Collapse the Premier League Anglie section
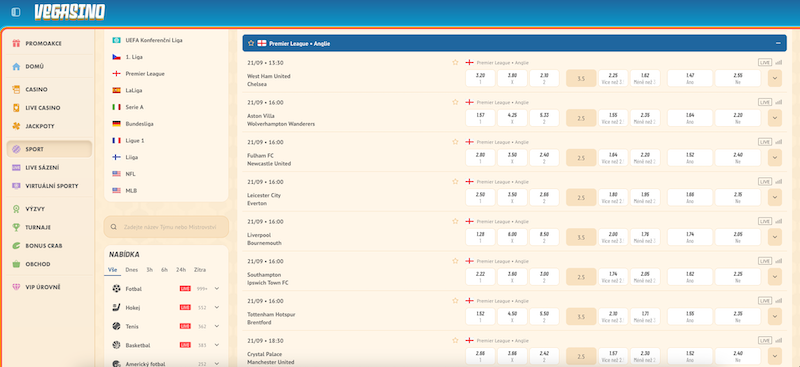 [x=778, y=44]
